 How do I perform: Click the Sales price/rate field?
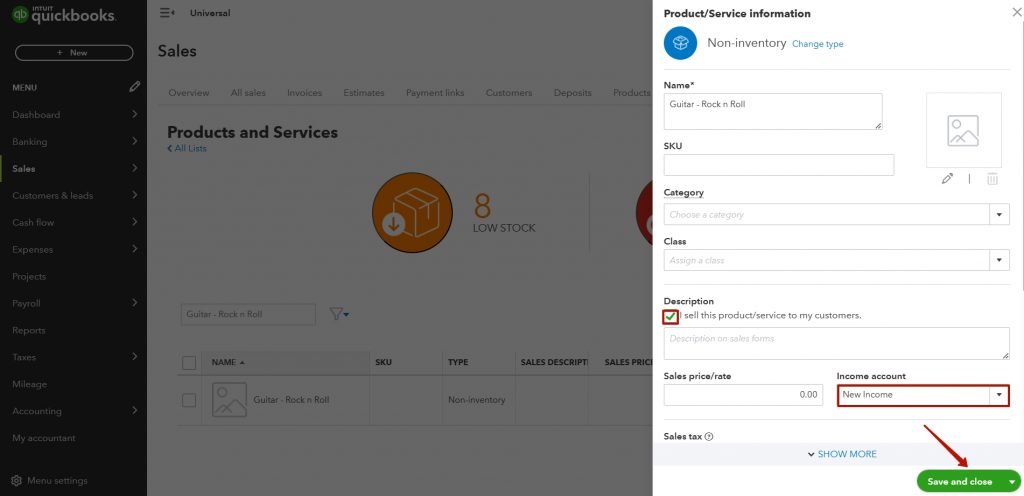744,395
